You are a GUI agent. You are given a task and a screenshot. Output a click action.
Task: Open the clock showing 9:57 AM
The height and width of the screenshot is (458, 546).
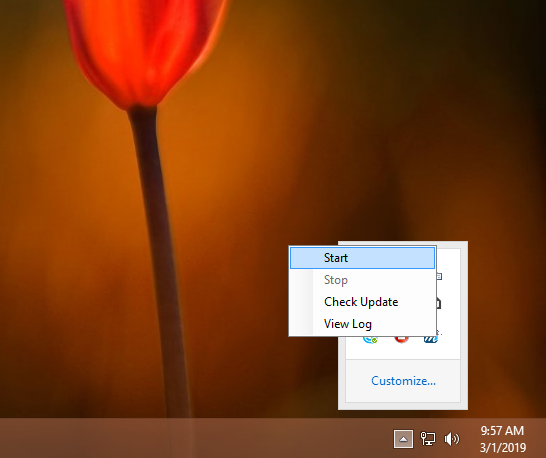(502, 431)
